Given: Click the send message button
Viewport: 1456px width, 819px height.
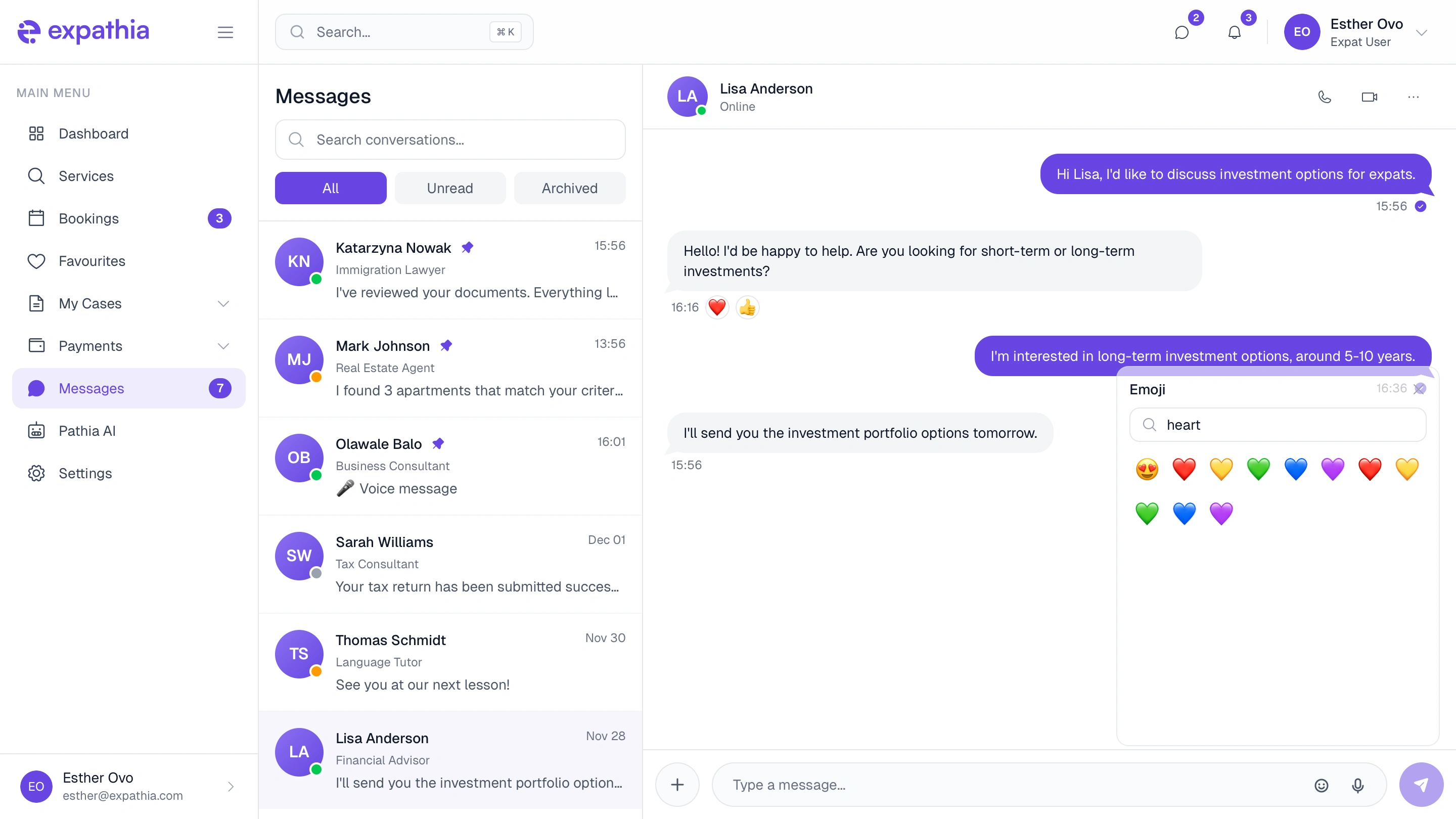Looking at the screenshot, I should tap(1421, 785).
